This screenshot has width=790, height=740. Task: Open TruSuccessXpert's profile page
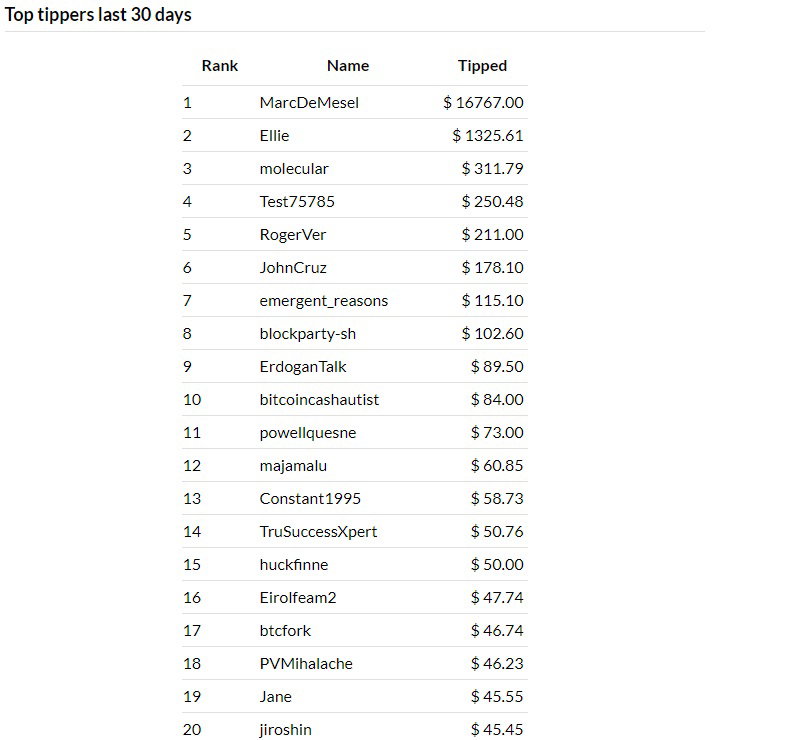click(318, 531)
